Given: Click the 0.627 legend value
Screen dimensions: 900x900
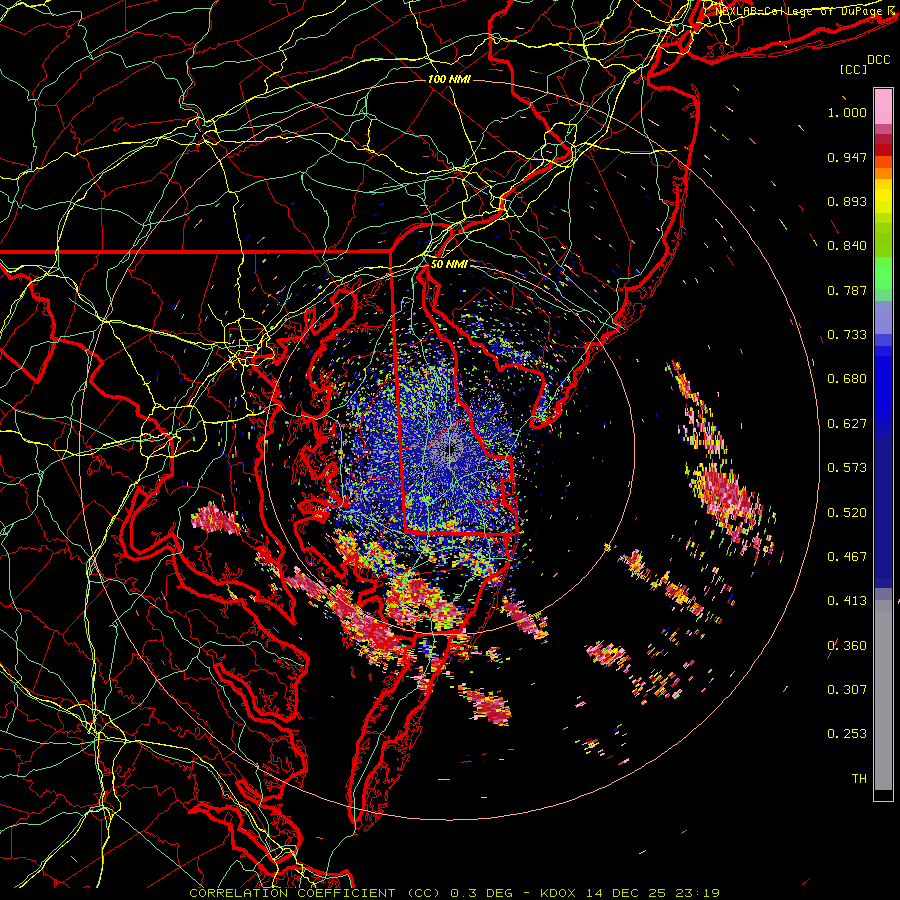Looking at the screenshot, I should tap(847, 424).
